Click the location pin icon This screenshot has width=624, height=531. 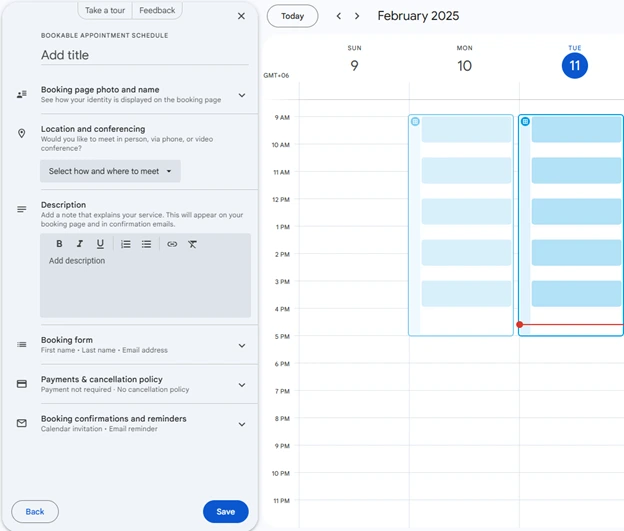point(22,133)
